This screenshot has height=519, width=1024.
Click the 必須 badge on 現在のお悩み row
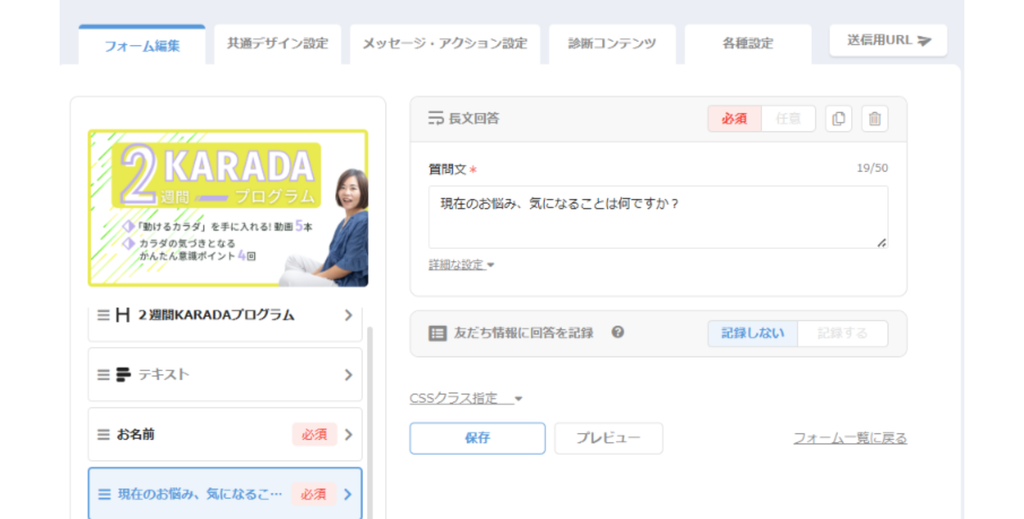pos(313,495)
